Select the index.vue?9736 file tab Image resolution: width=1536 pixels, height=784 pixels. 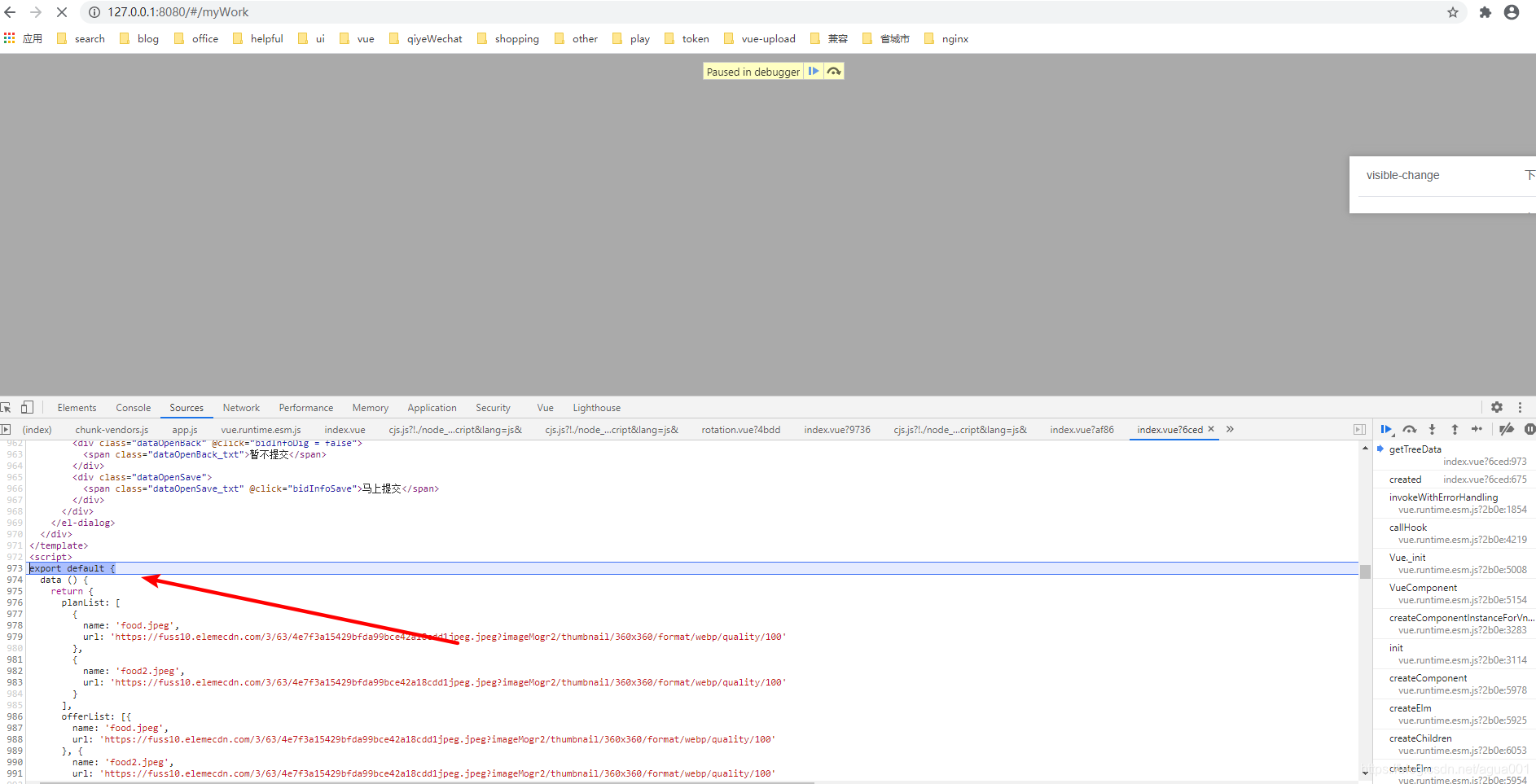[837, 430]
